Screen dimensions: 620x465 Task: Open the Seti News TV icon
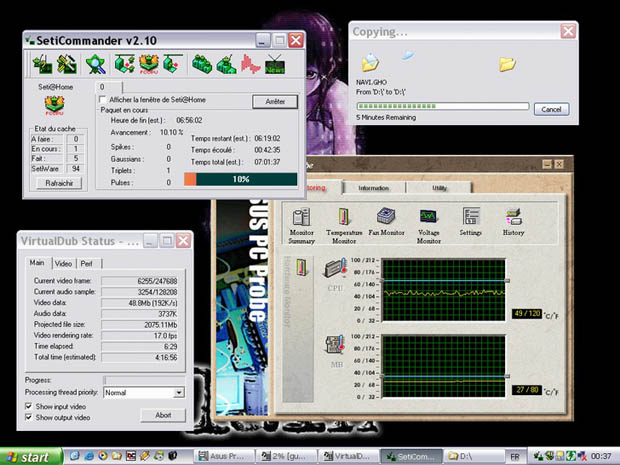pyautogui.click(x=275, y=64)
